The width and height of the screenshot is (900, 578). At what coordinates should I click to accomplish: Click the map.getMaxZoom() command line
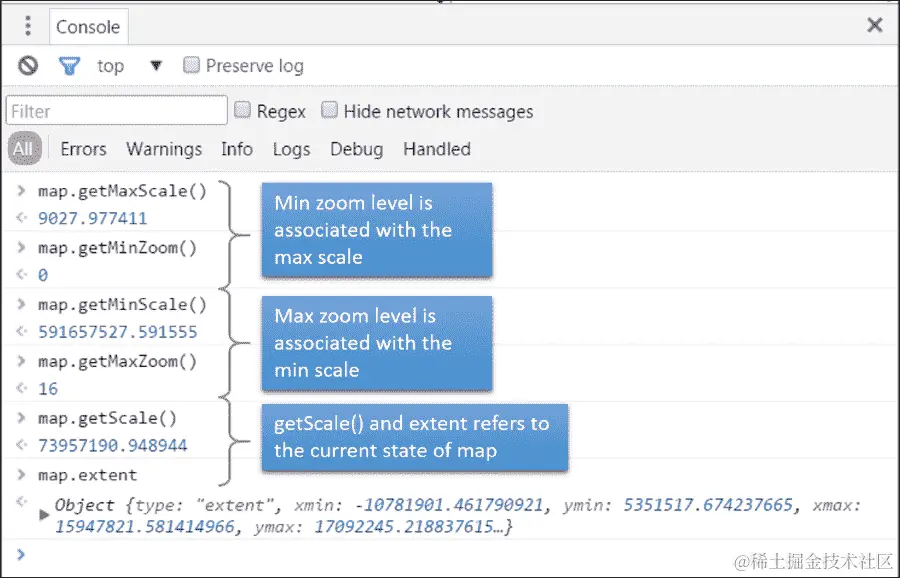[x=117, y=362]
